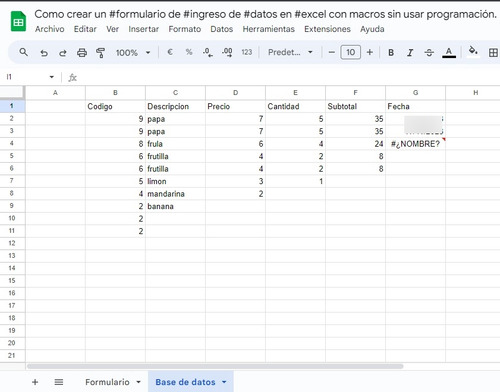The height and width of the screenshot is (392, 500).
Task: Open the fill color picker
Action: tap(473, 51)
